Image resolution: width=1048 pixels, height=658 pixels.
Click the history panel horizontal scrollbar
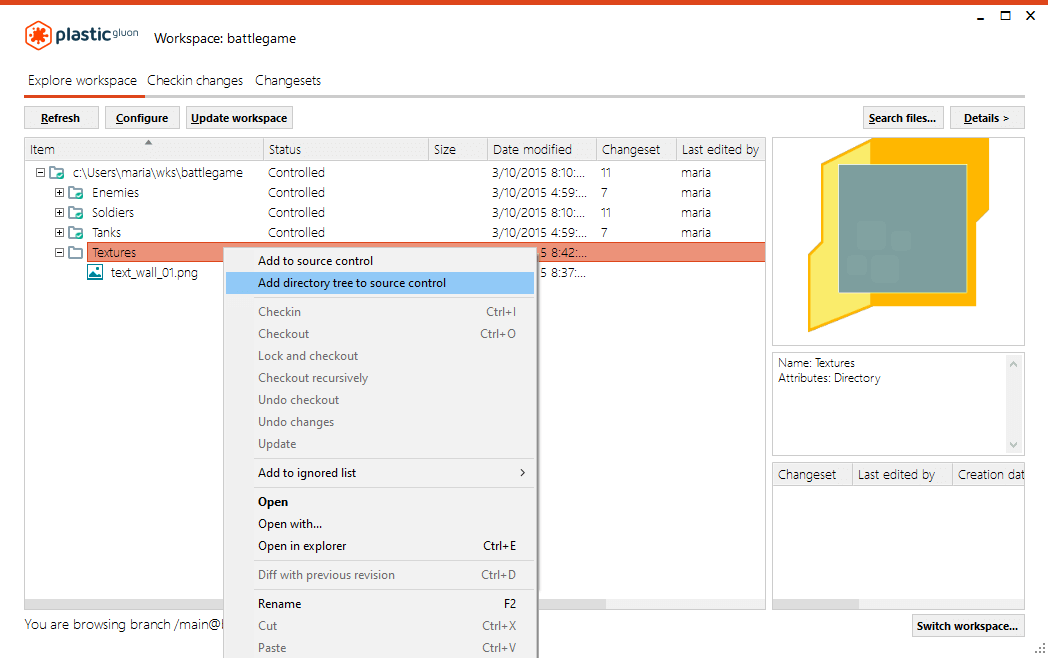point(815,604)
